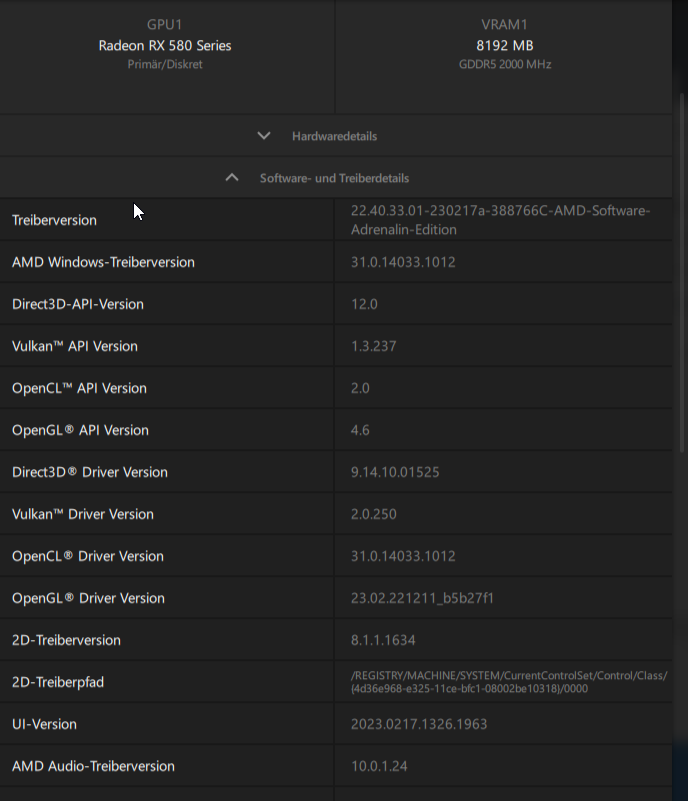Select the Radeon RX 580 Series text
688x801 pixels.
[x=165, y=45]
